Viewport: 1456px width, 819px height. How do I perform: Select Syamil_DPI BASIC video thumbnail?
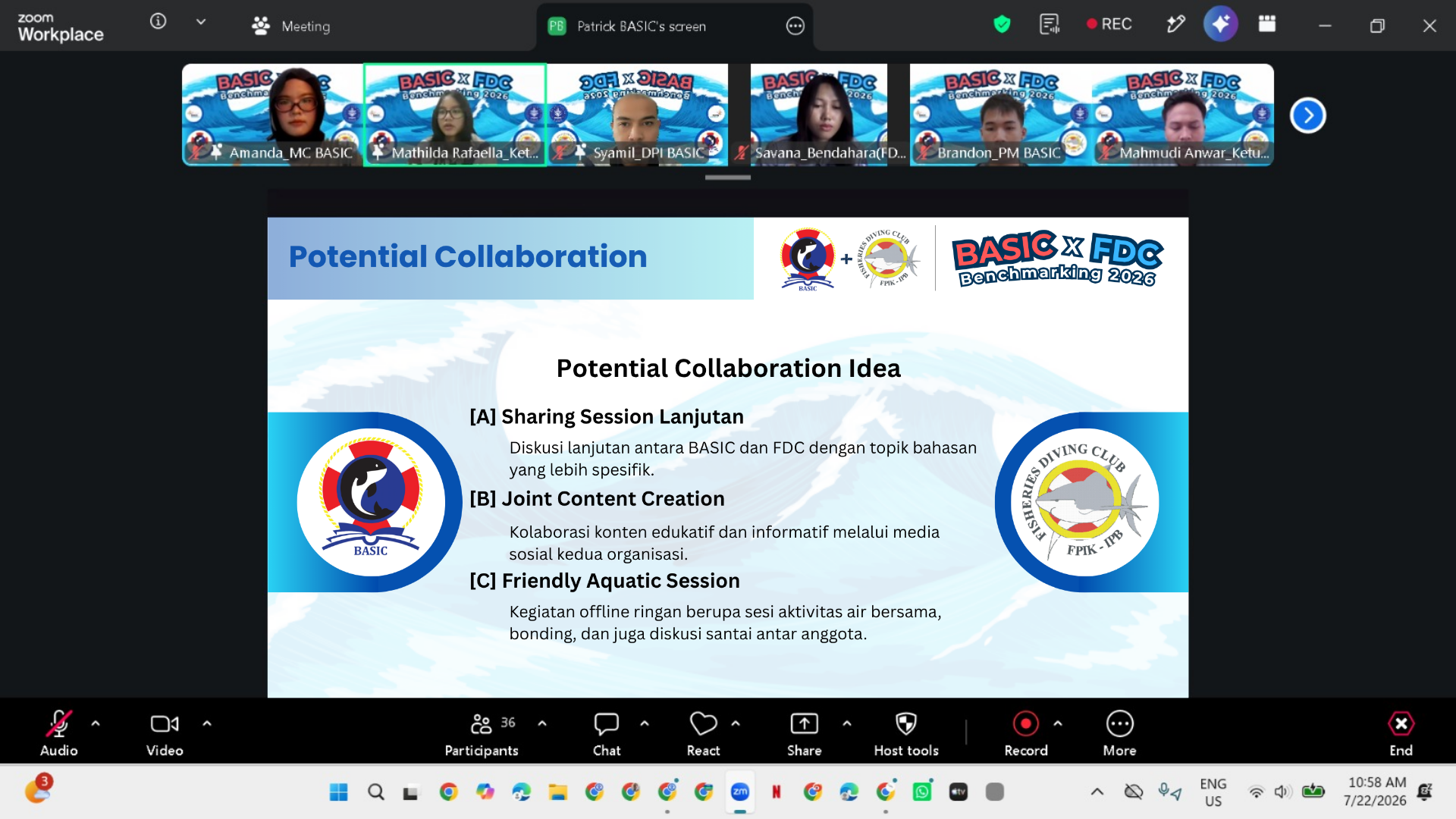pos(637,115)
